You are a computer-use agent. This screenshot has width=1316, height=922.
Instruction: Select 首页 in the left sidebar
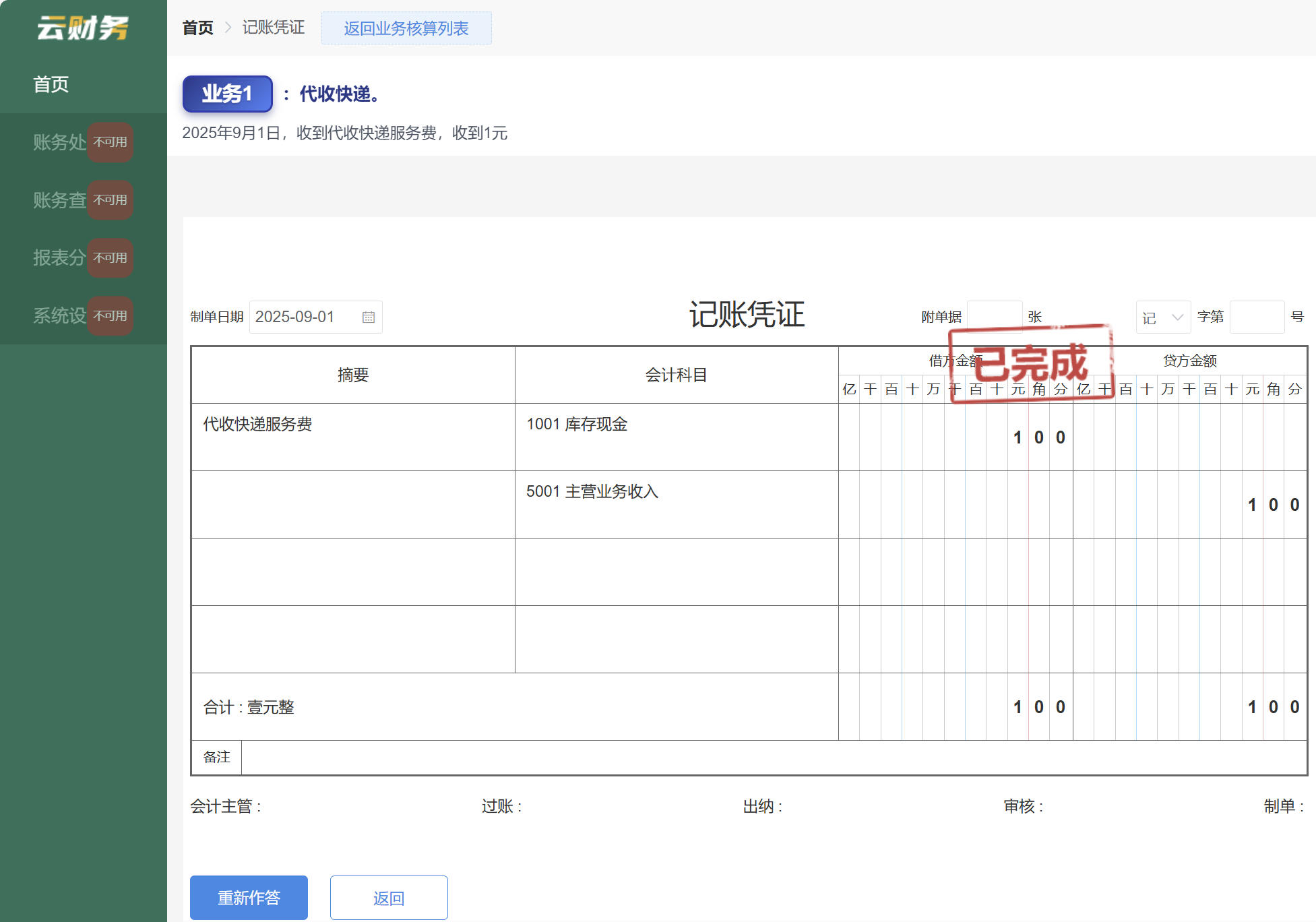point(51,84)
